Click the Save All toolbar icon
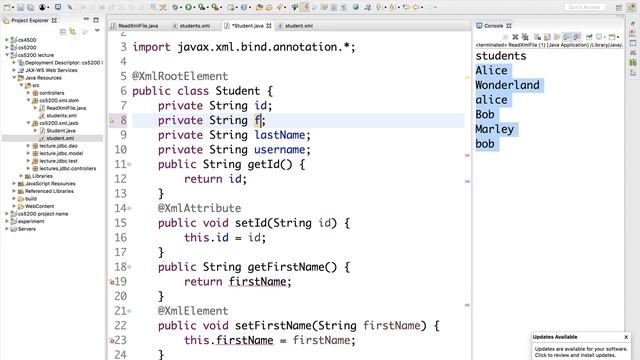The width and height of the screenshot is (640, 360). pyautogui.click(x=30, y=7)
